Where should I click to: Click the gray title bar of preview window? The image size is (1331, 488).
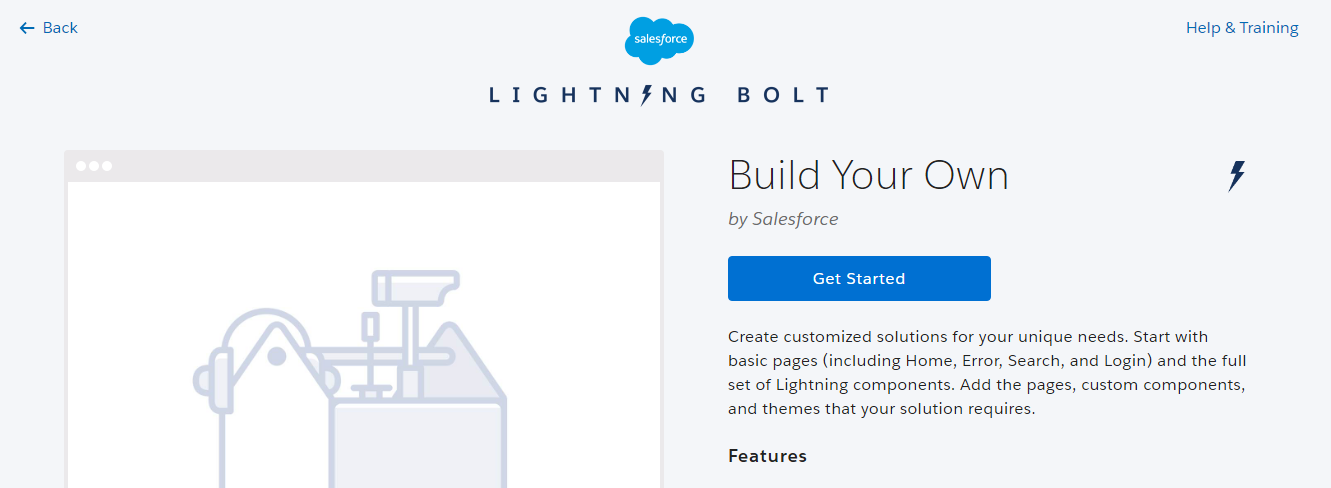tap(364, 166)
